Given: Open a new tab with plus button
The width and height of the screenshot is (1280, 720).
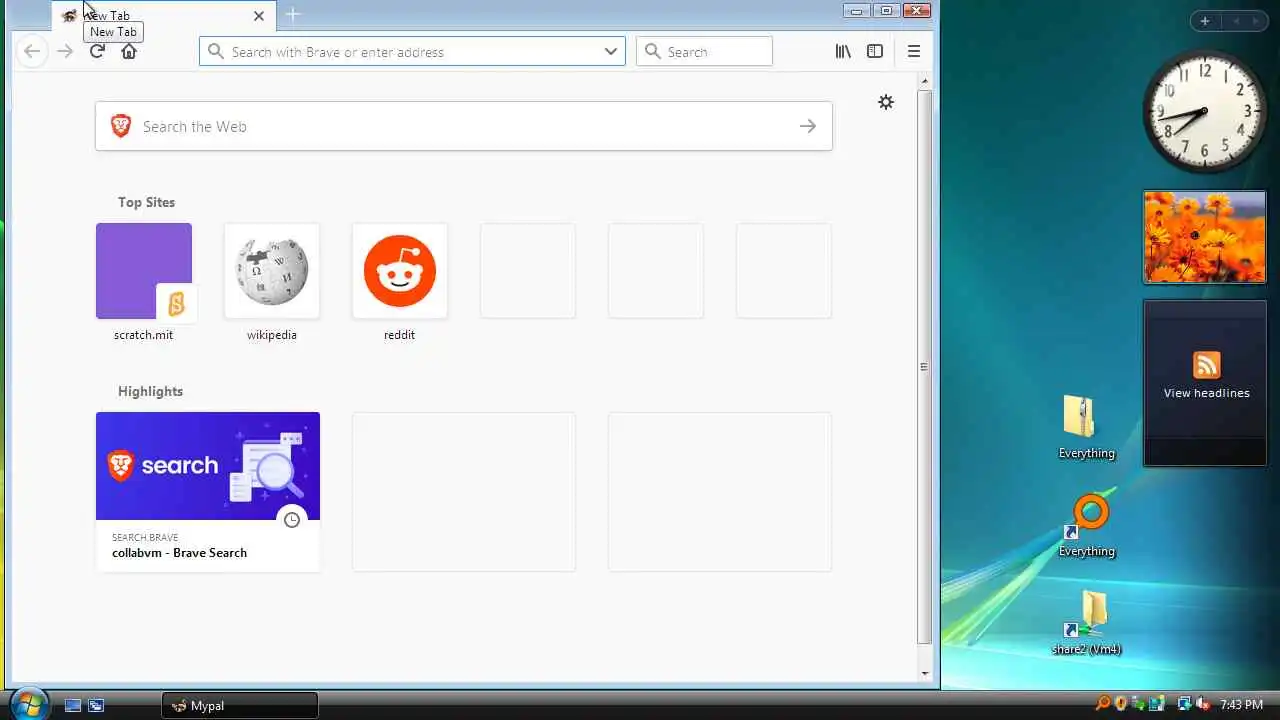Looking at the screenshot, I should click(x=293, y=14).
